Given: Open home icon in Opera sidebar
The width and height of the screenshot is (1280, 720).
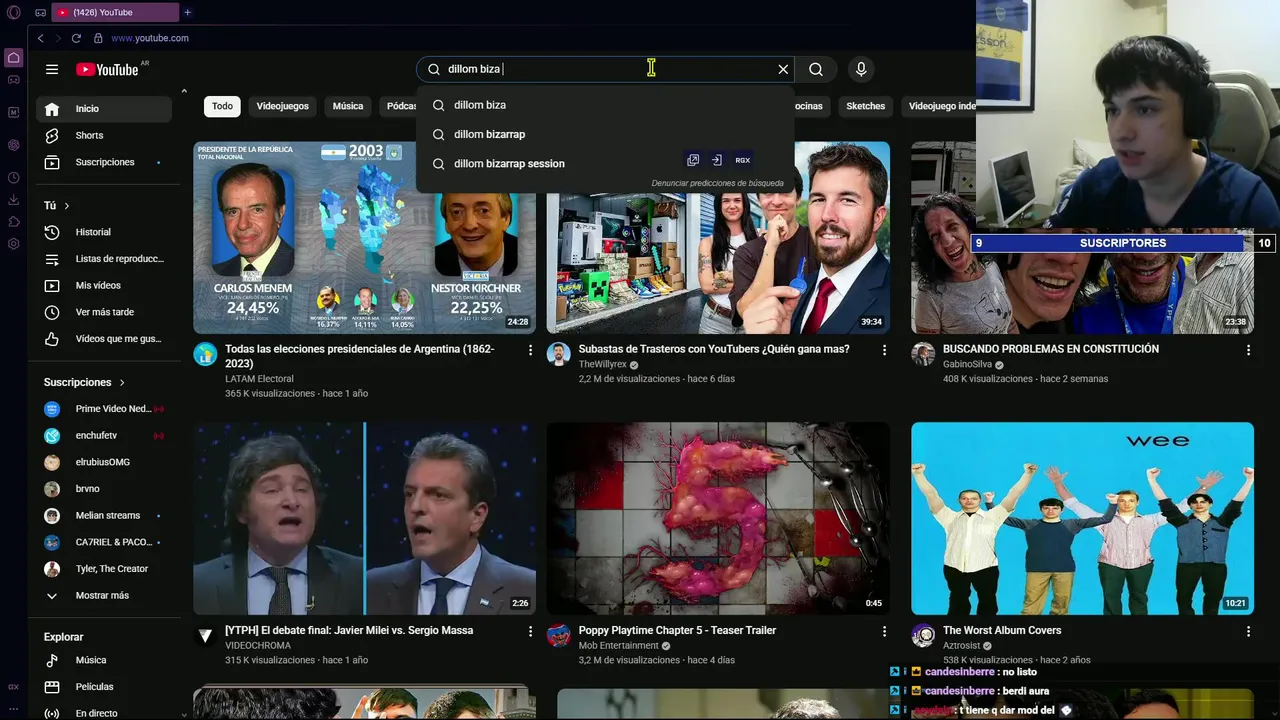Looking at the screenshot, I should (13, 58).
